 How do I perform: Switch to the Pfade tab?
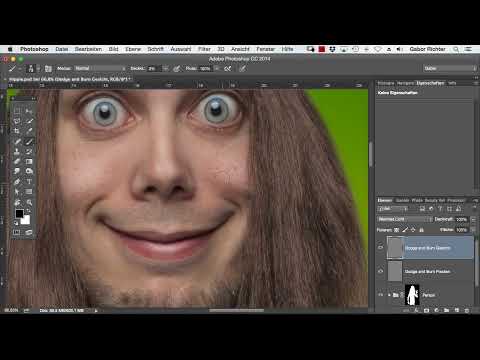point(417,200)
